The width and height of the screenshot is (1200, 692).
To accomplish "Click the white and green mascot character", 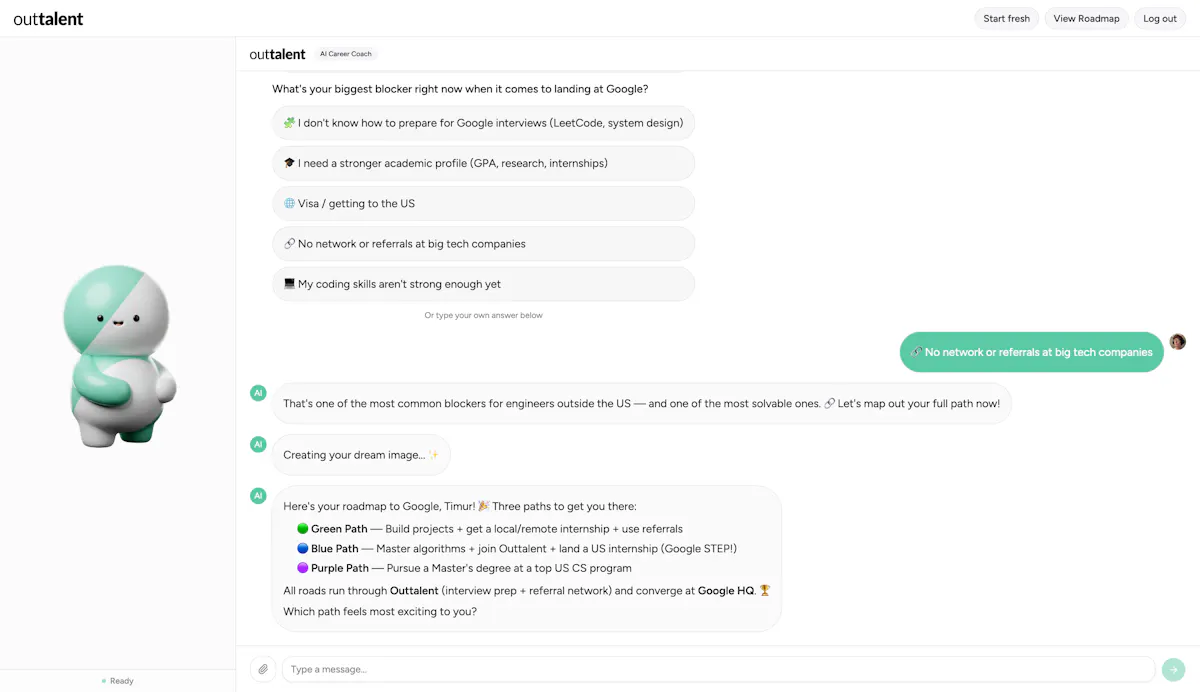I will point(118,355).
